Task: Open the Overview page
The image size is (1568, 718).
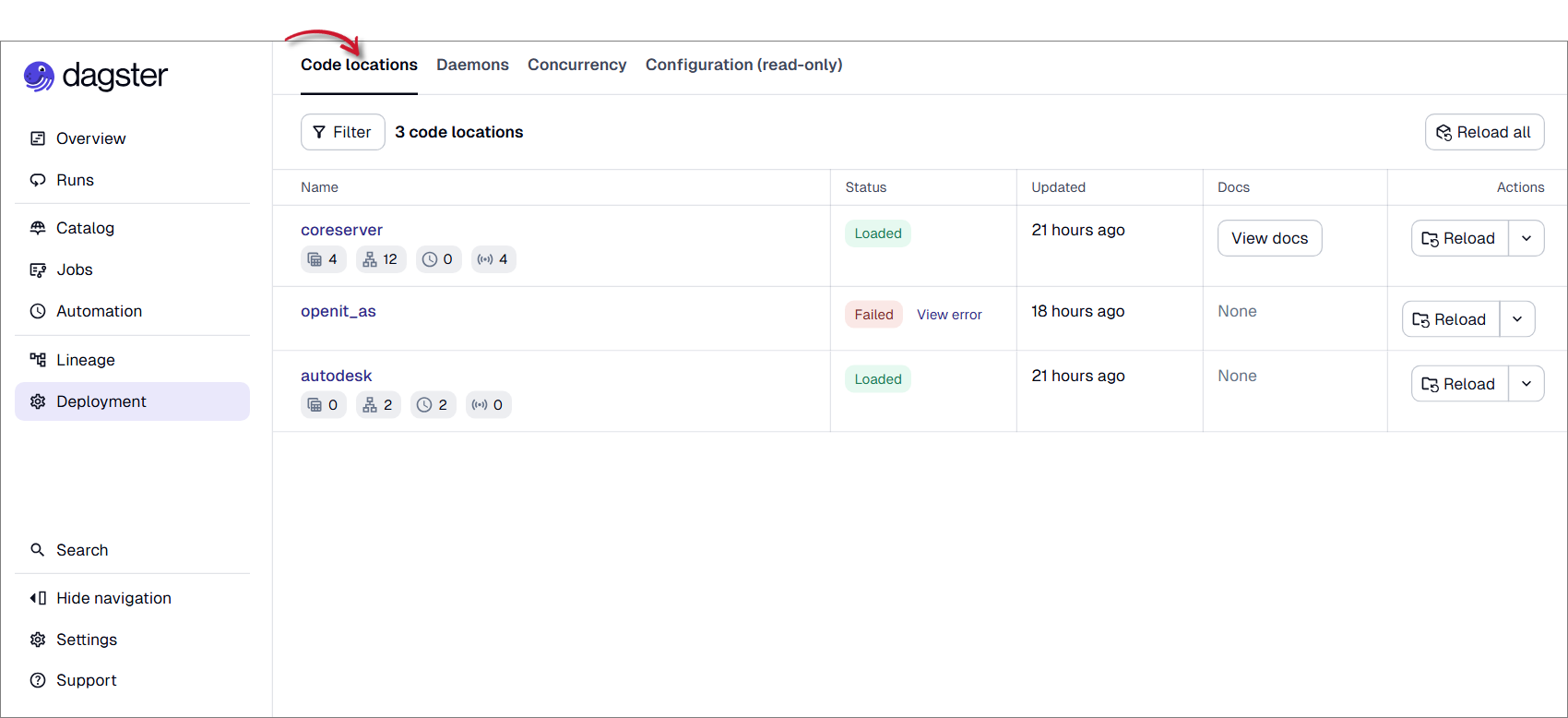Action: click(x=132, y=138)
